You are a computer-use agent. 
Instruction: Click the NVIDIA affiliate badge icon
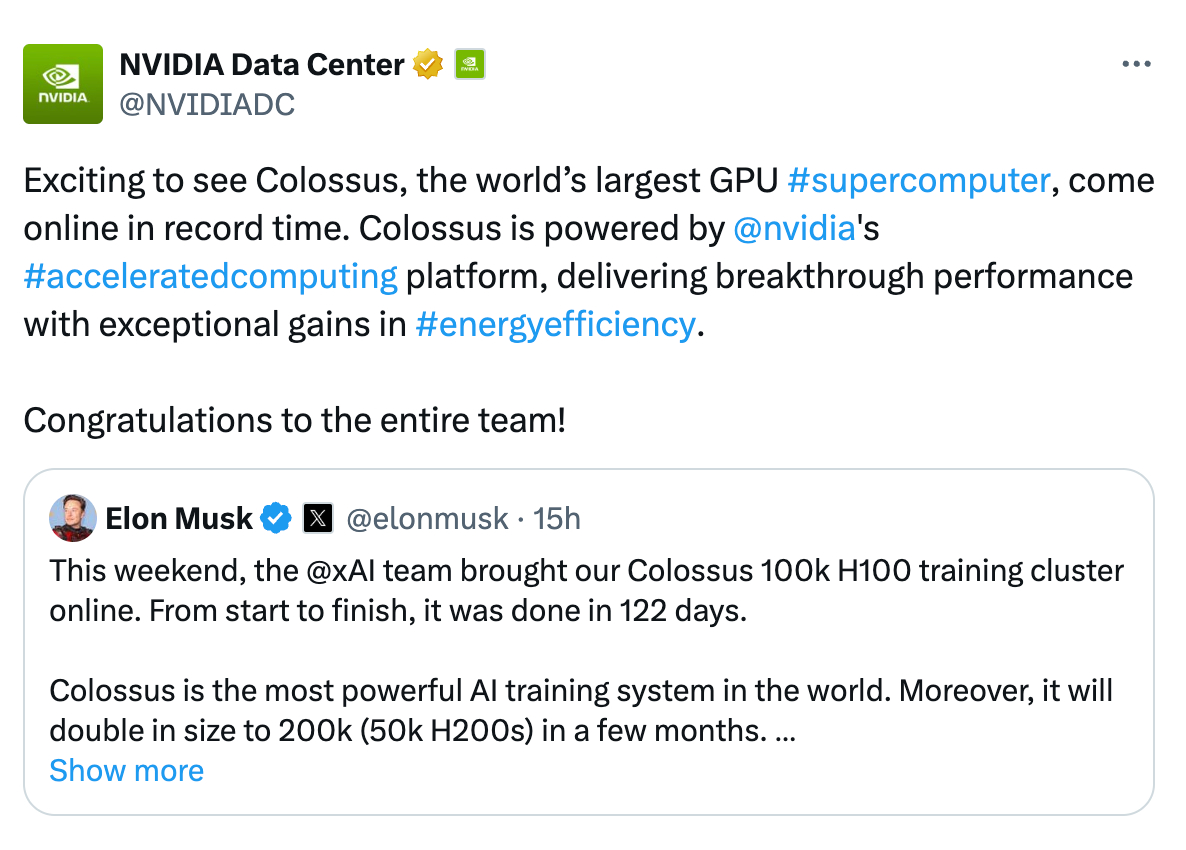(x=470, y=64)
